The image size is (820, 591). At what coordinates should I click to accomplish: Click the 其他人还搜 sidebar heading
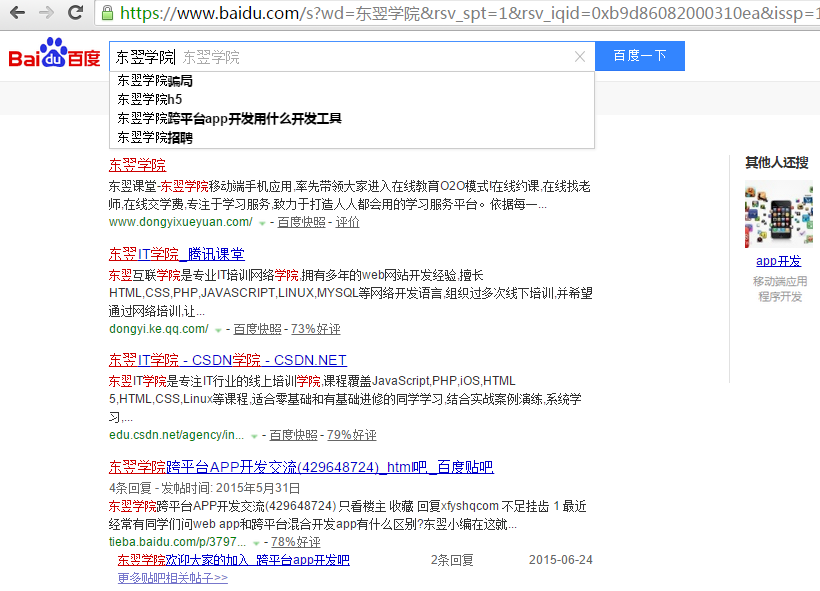pos(777,163)
